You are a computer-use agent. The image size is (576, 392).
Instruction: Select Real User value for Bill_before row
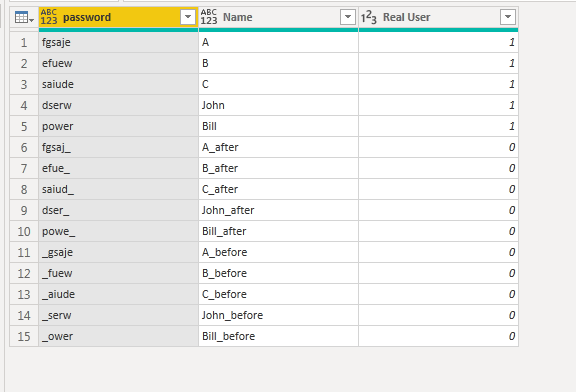[438, 336]
